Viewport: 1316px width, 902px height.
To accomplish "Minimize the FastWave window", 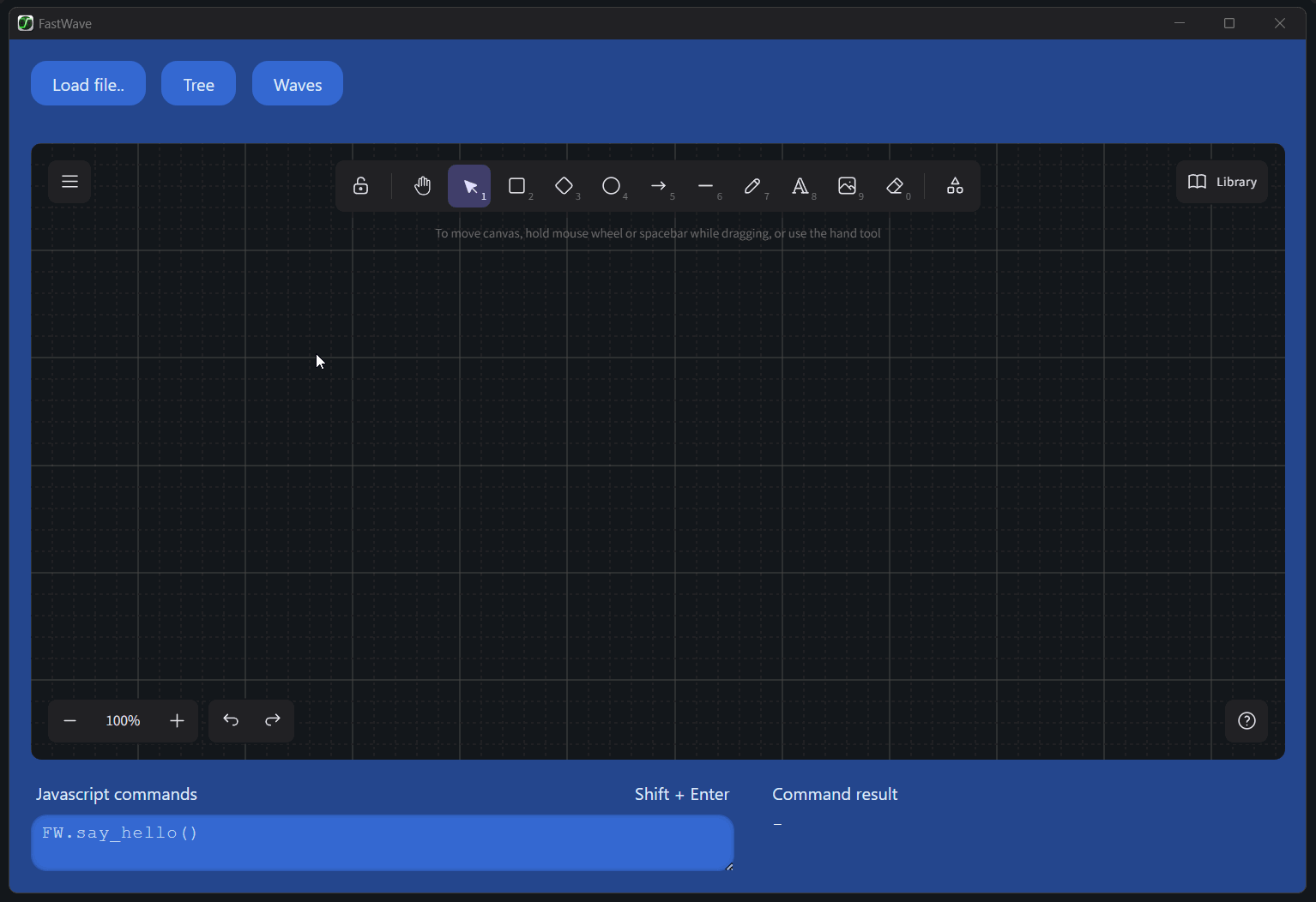I will click(x=1180, y=23).
